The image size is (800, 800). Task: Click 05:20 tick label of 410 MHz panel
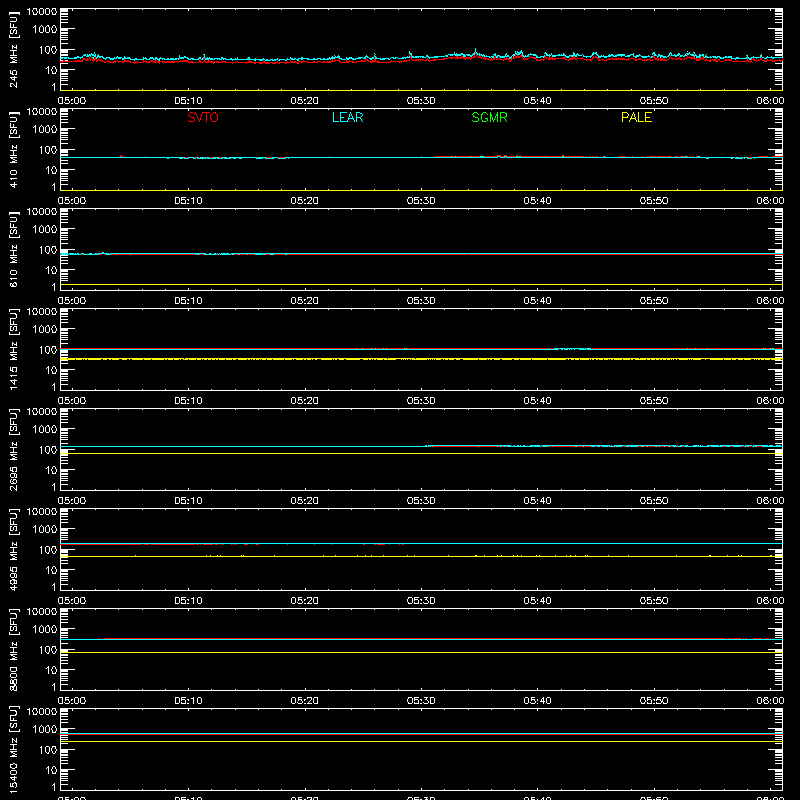[305, 201]
